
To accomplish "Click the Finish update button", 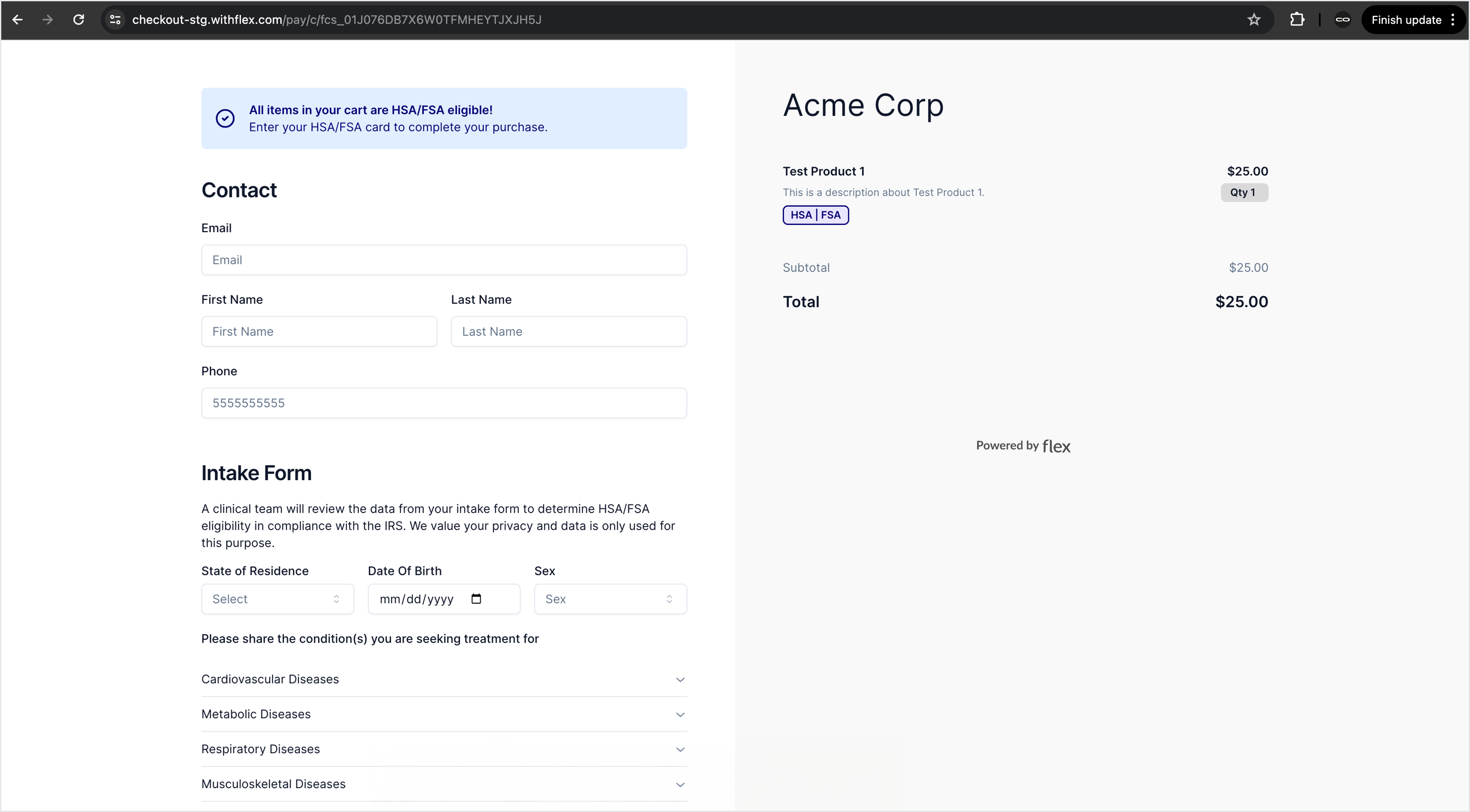I will coord(1406,20).
